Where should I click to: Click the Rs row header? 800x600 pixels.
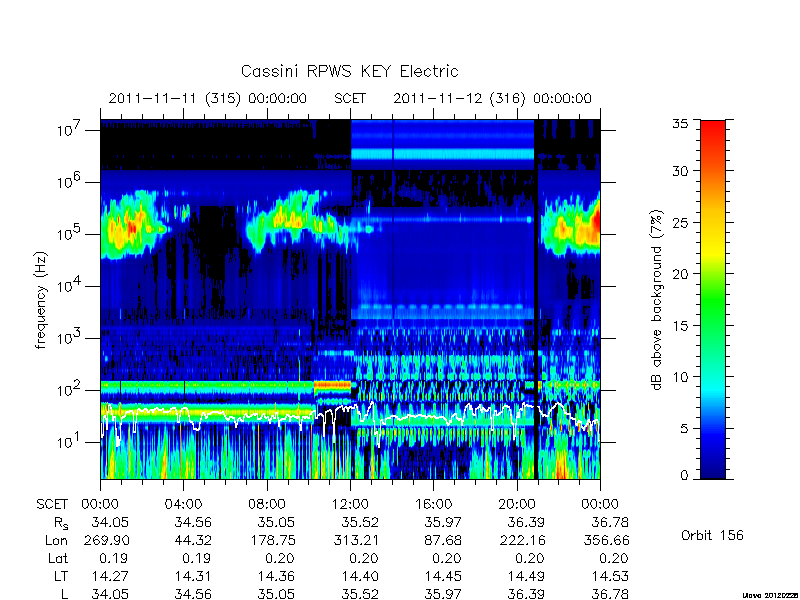61,523
